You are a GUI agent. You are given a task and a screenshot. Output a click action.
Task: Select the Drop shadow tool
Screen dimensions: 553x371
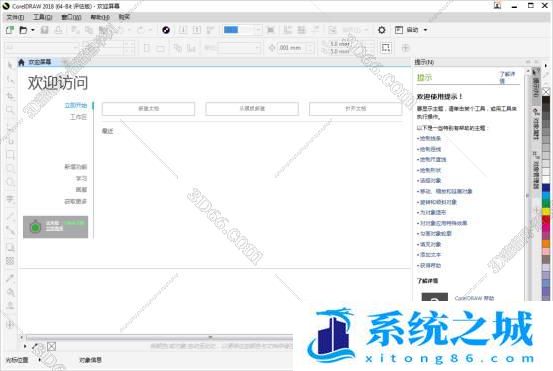pyautogui.click(x=10, y=247)
